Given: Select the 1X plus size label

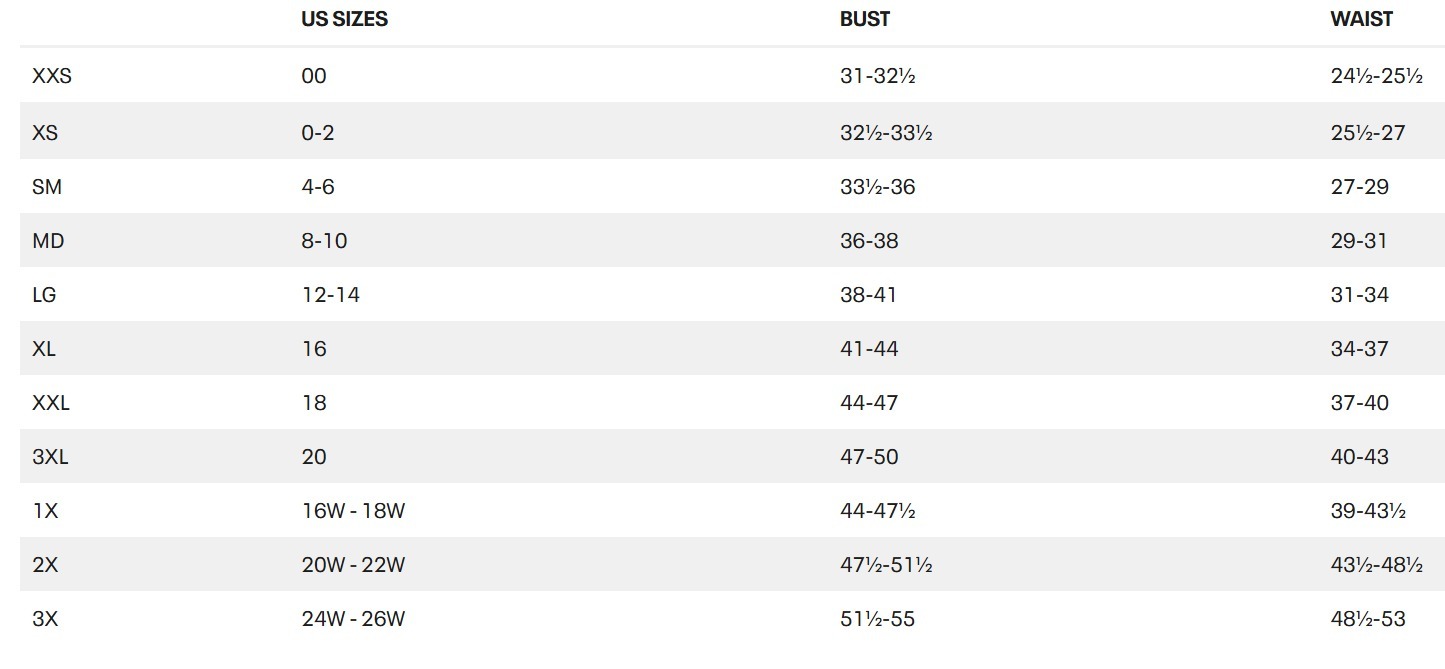Looking at the screenshot, I should click(x=45, y=511).
